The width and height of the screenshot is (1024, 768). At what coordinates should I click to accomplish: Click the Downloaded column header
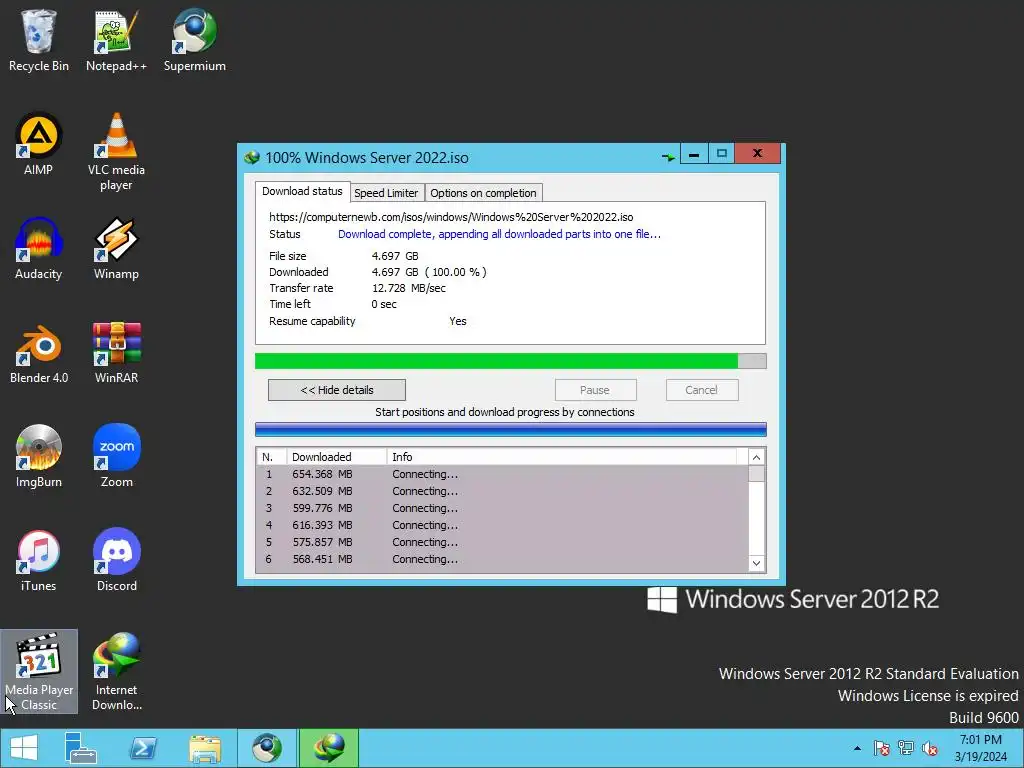coord(336,457)
